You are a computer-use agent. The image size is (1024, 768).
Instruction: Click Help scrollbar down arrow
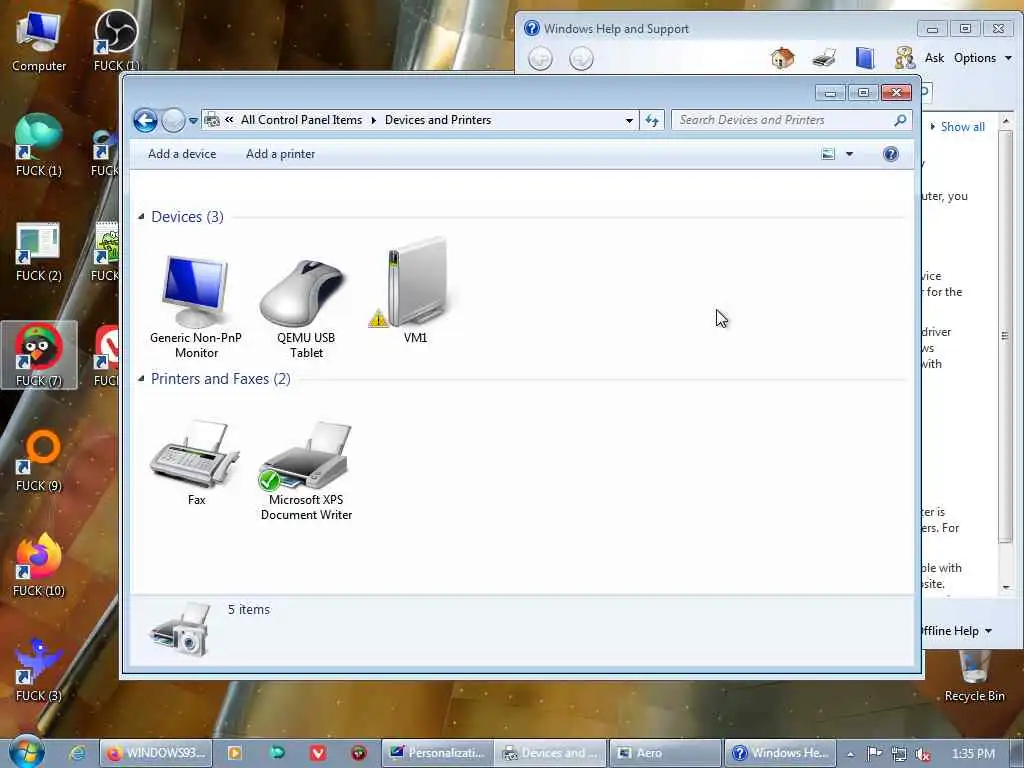pos(1006,588)
